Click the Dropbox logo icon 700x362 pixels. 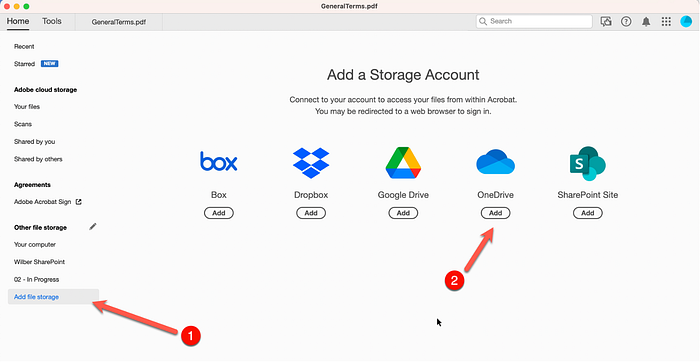coord(311,163)
